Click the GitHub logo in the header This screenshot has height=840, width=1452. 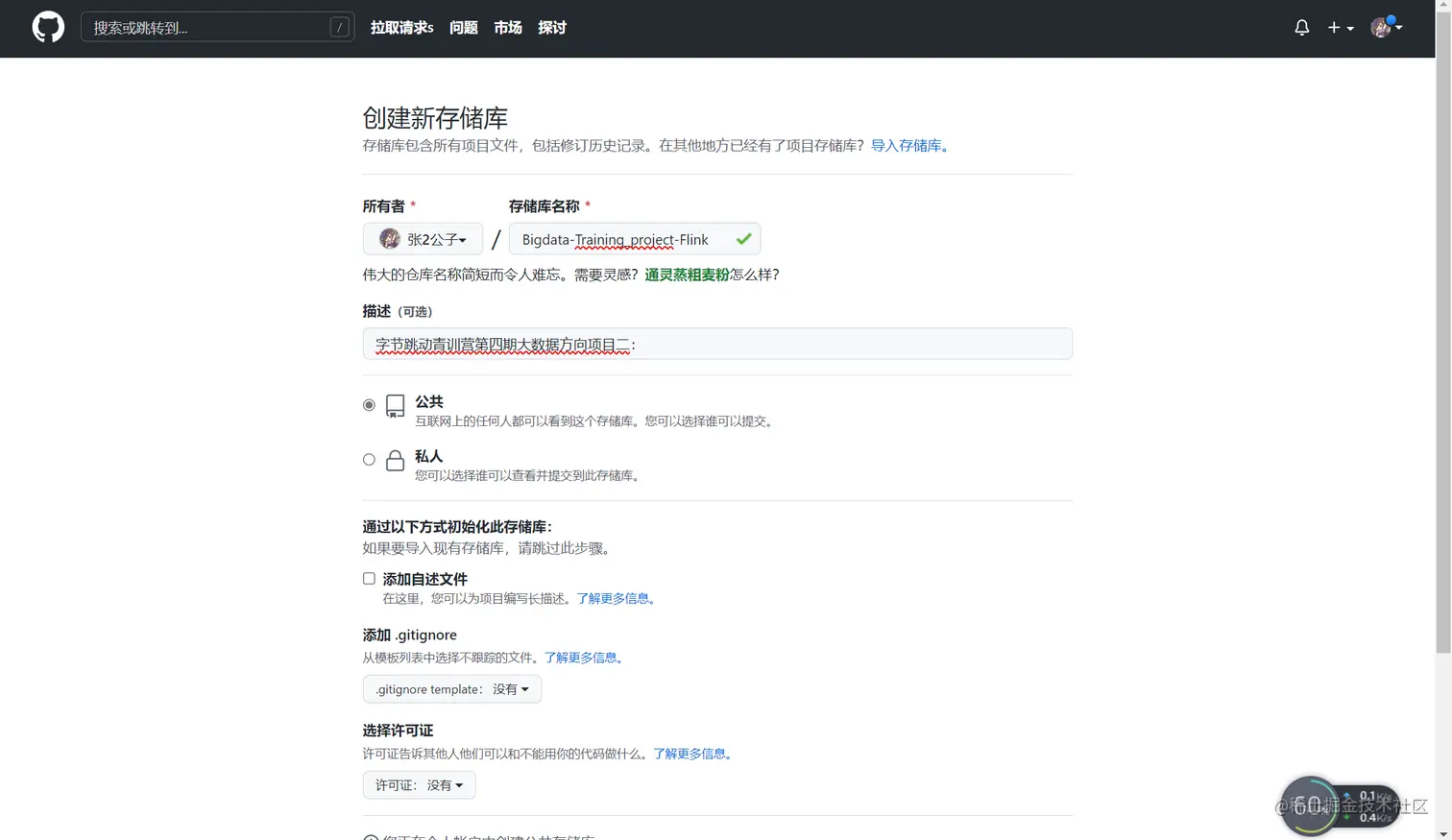(x=47, y=26)
